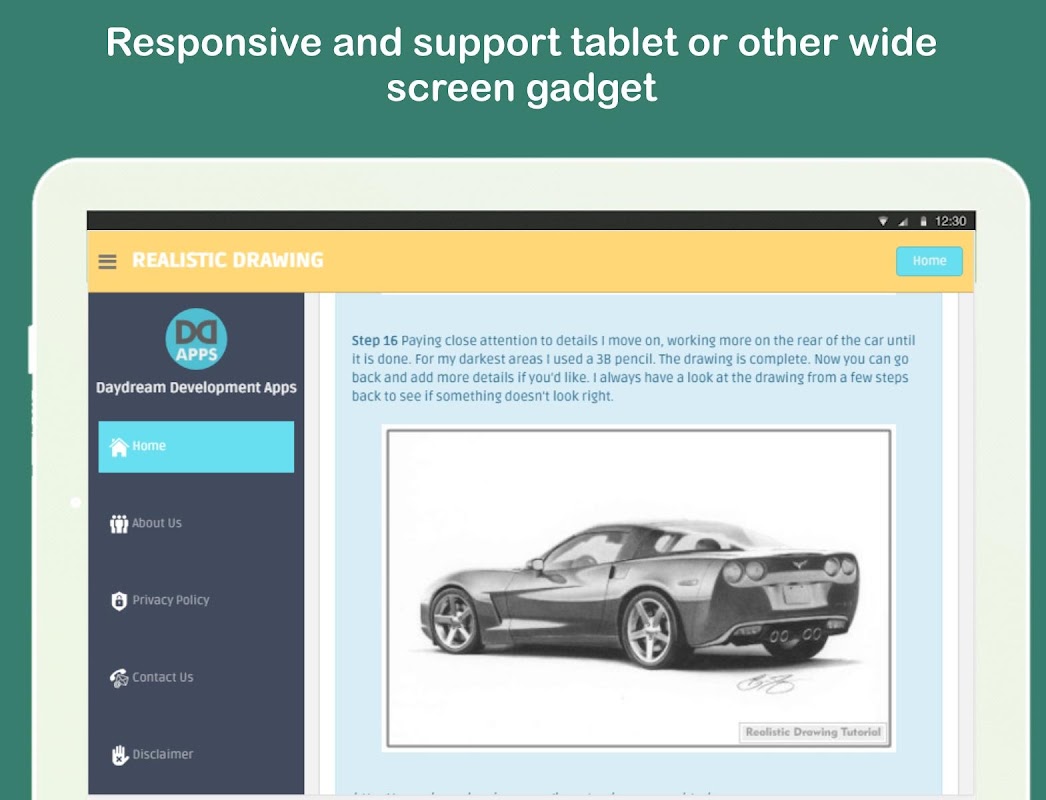Select Home in the sidebar menu
Screen dimensions: 1046x800
click(196, 446)
